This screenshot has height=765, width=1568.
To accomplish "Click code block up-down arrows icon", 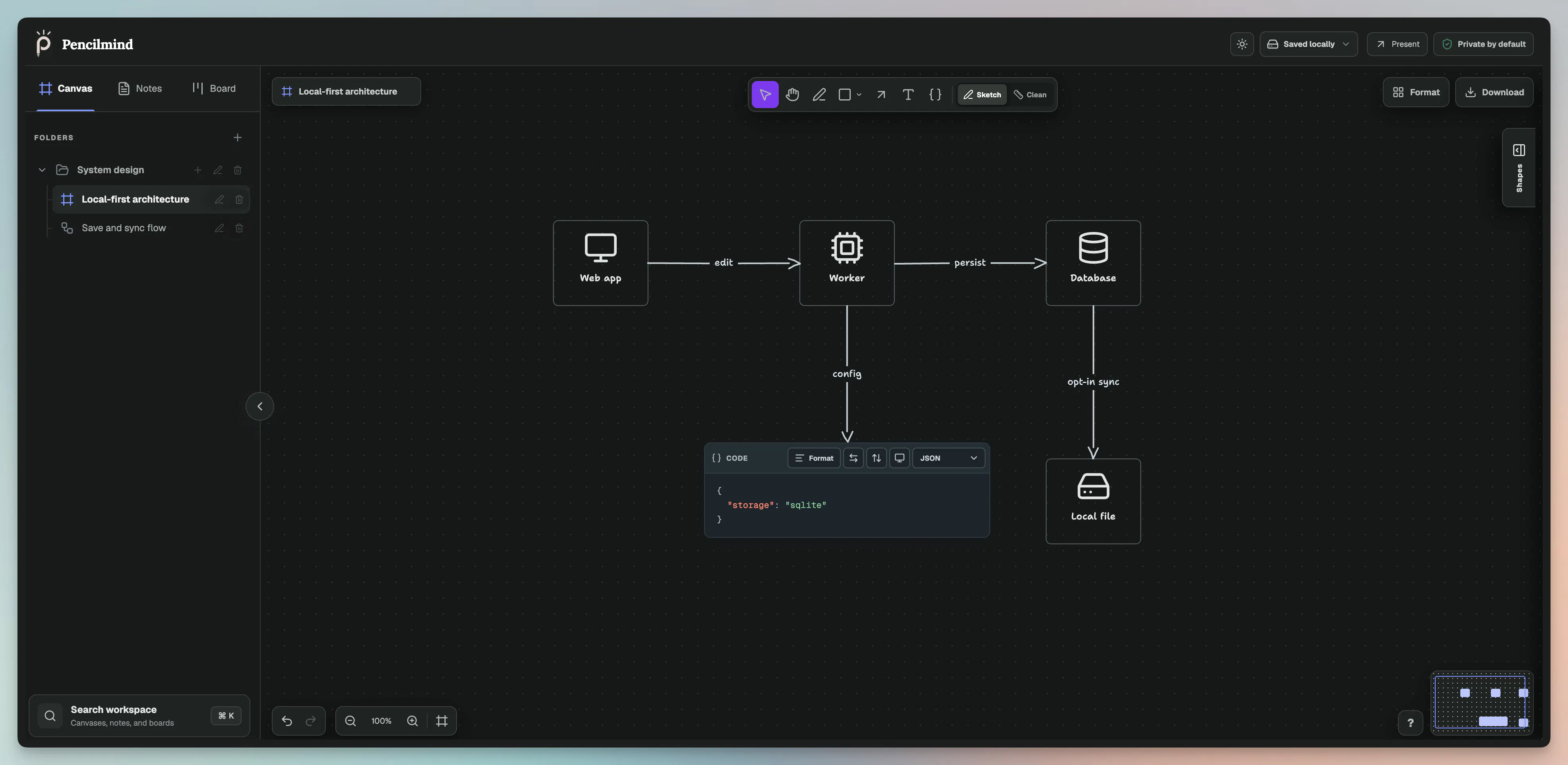I will (x=877, y=458).
